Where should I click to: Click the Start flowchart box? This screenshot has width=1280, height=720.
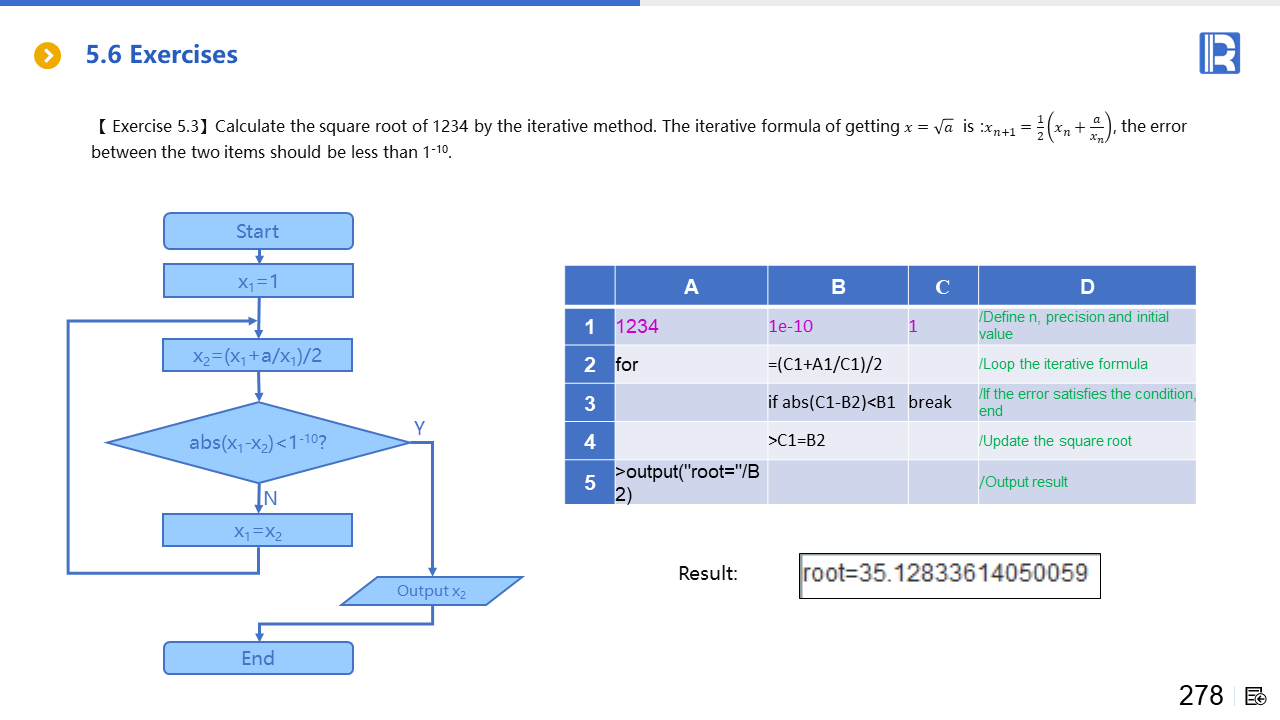[258, 231]
